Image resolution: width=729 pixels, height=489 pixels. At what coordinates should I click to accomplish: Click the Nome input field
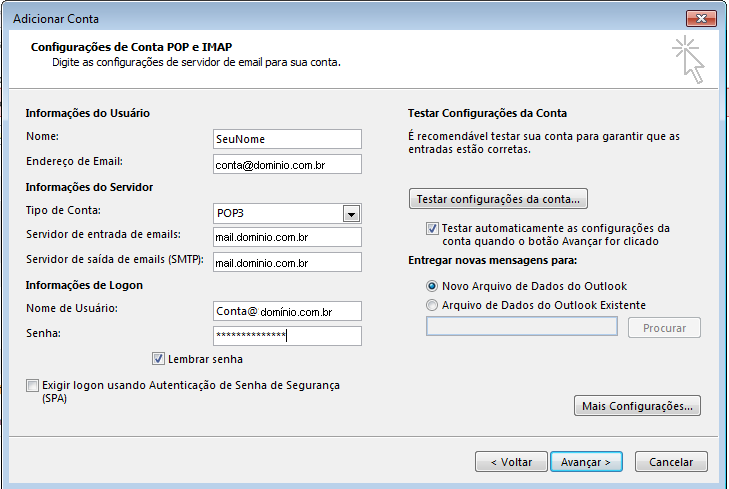[287, 139]
